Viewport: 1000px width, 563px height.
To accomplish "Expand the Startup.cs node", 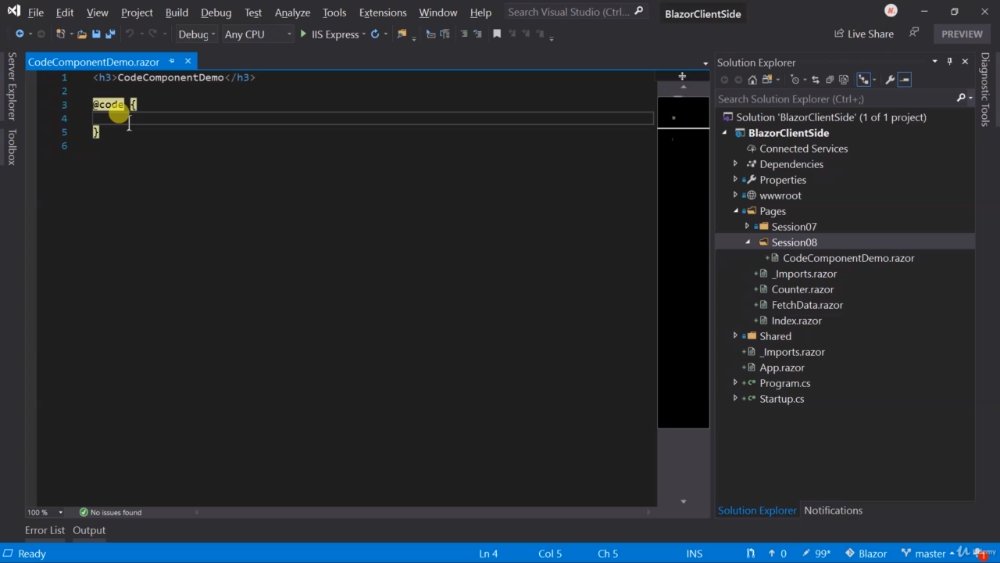I will 735,398.
